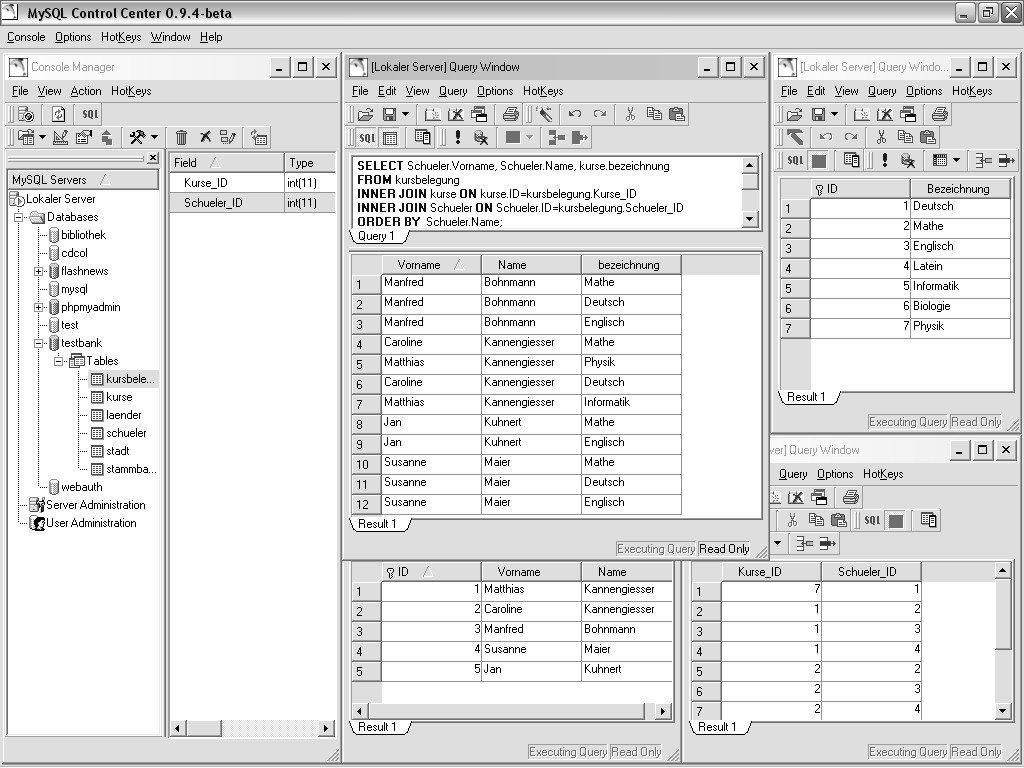The height and width of the screenshot is (768, 1024).
Task: Open the HotKeys menu in the main menu bar
Action: (121, 37)
